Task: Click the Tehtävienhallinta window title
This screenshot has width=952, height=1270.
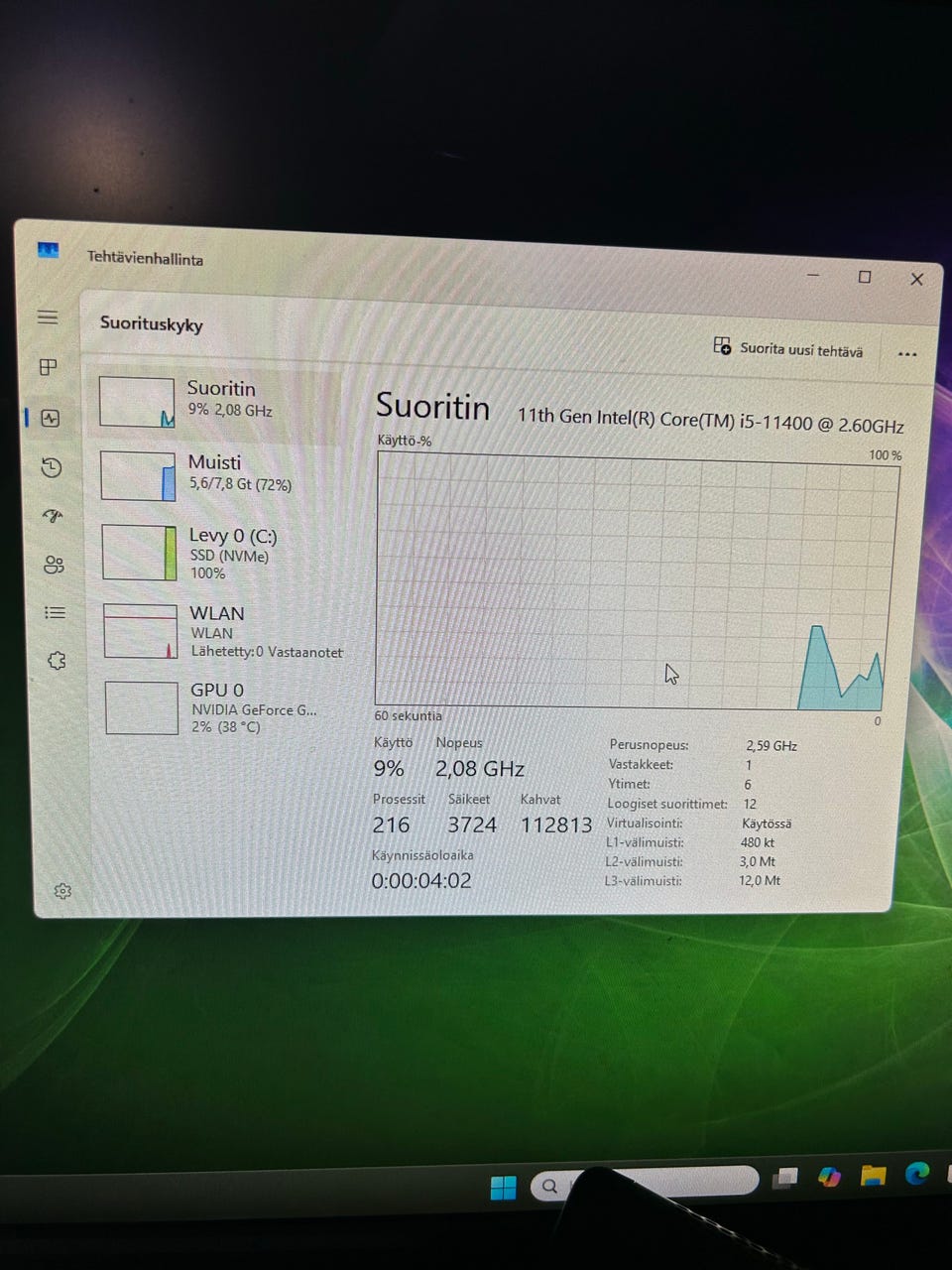Action: pos(145,258)
